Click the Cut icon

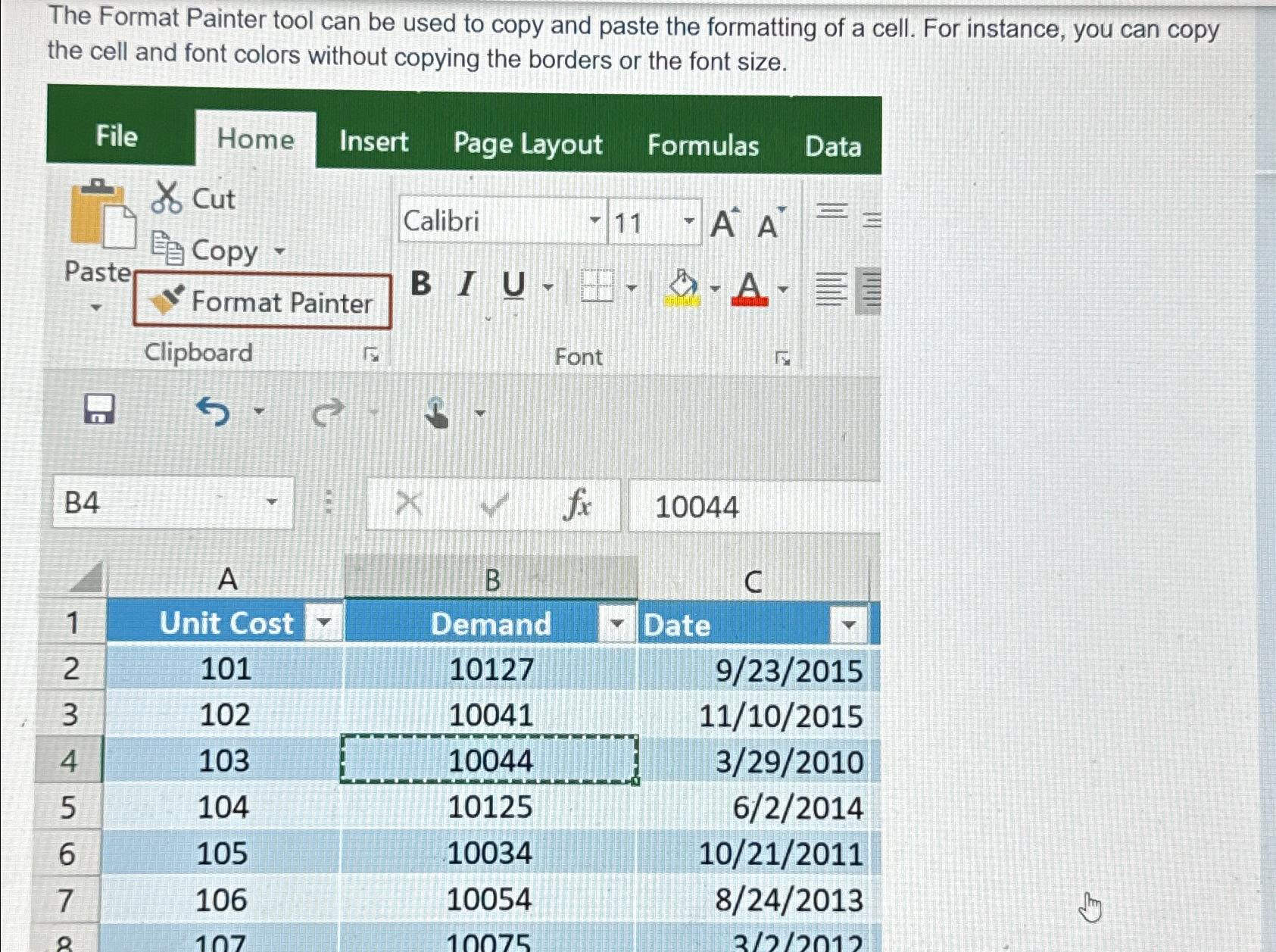point(168,198)
